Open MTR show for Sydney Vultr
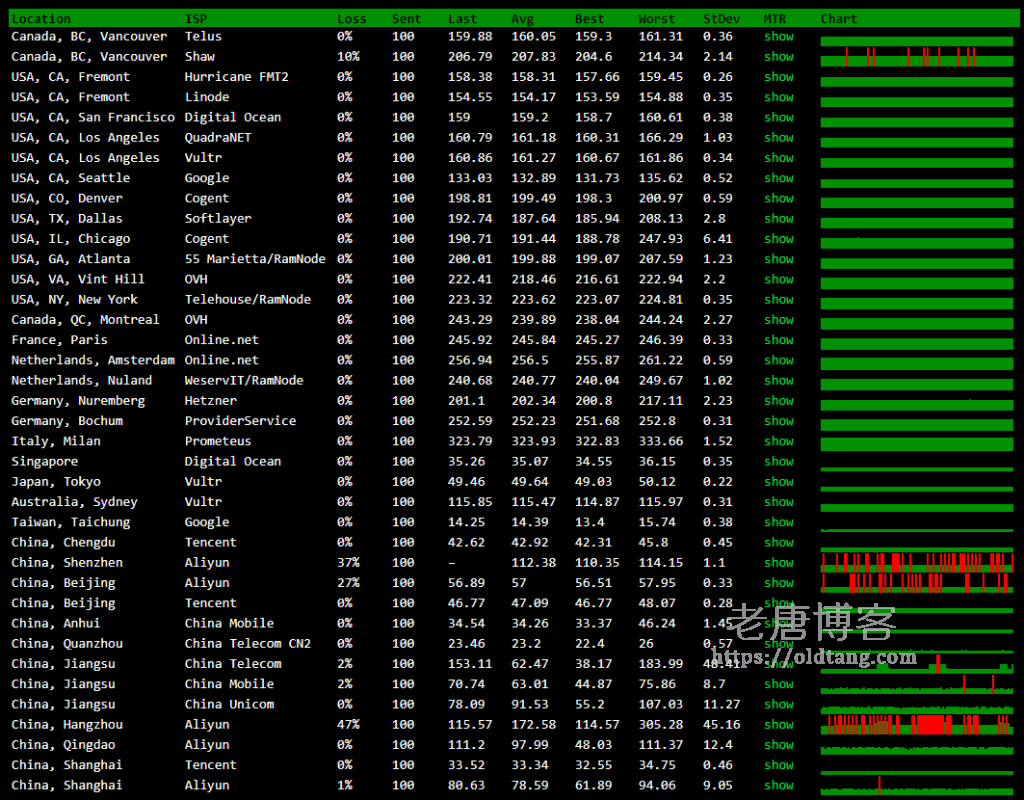Viewport: 1024px width, 800px height. (x=778, y=502)
